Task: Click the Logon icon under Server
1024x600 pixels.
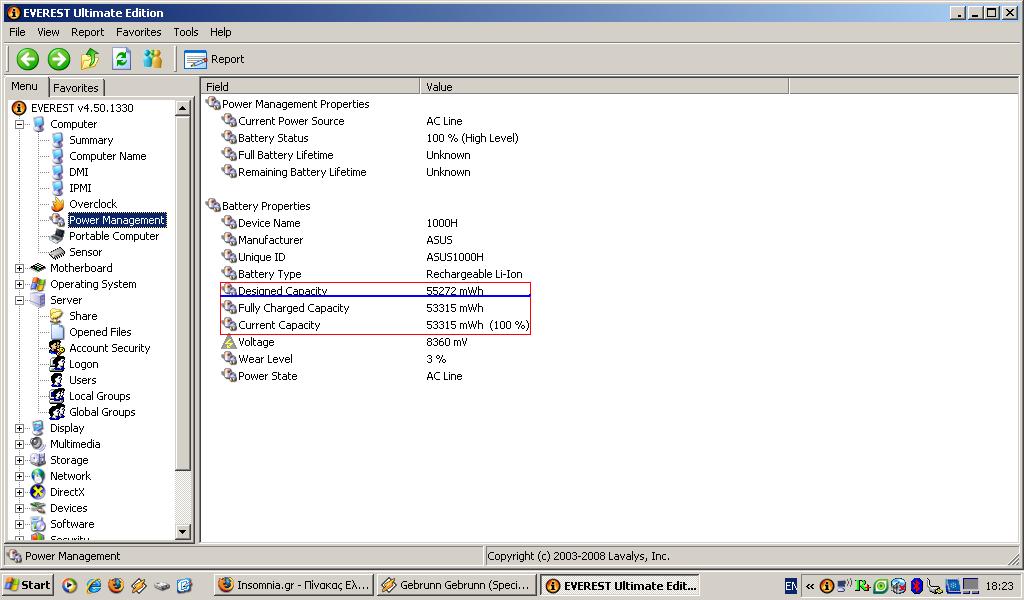Action: [x=57, y=364]
